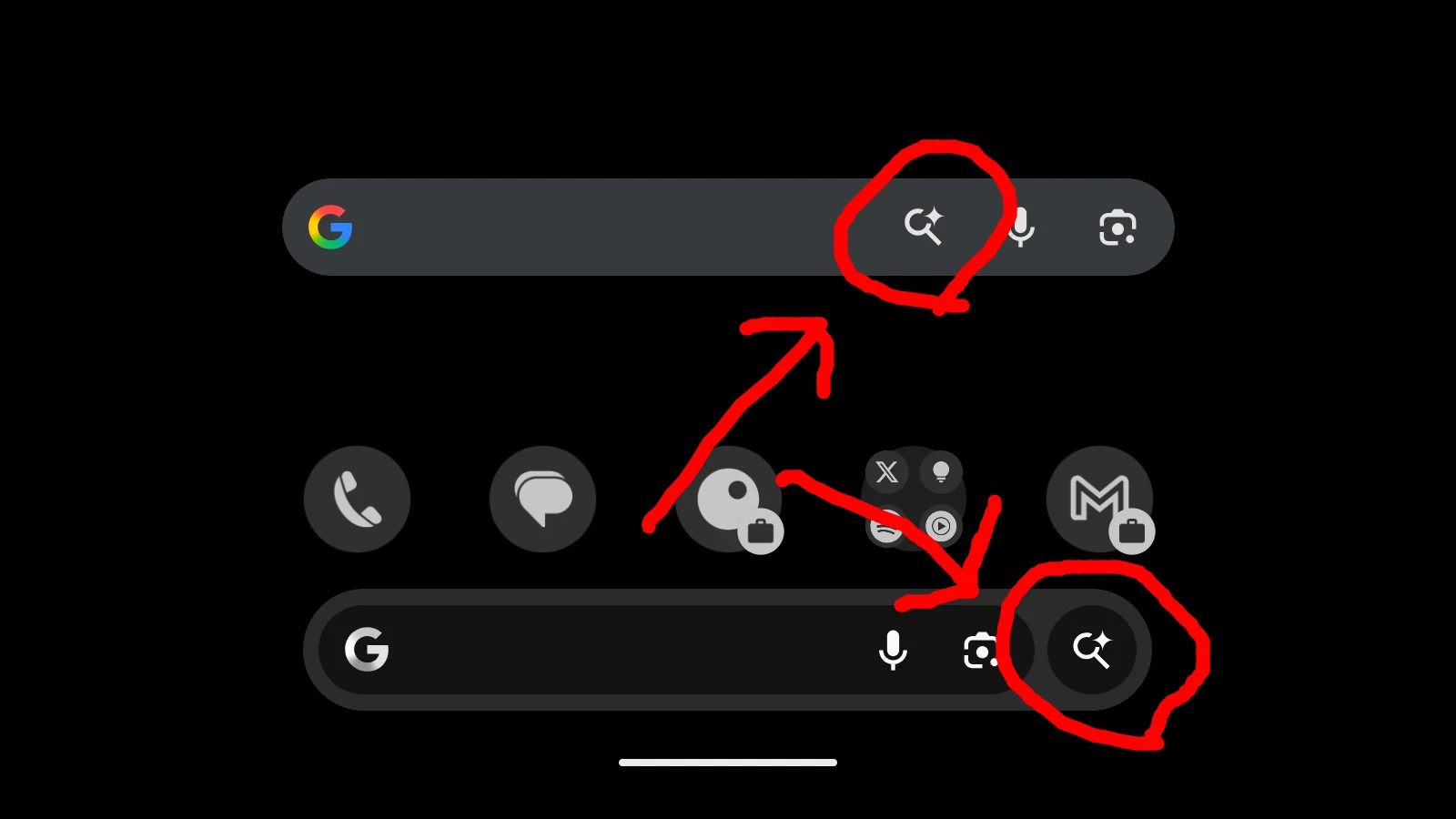Open AI Mode search in top bar
Screen dimensions: 1456x819
[924, 226]
